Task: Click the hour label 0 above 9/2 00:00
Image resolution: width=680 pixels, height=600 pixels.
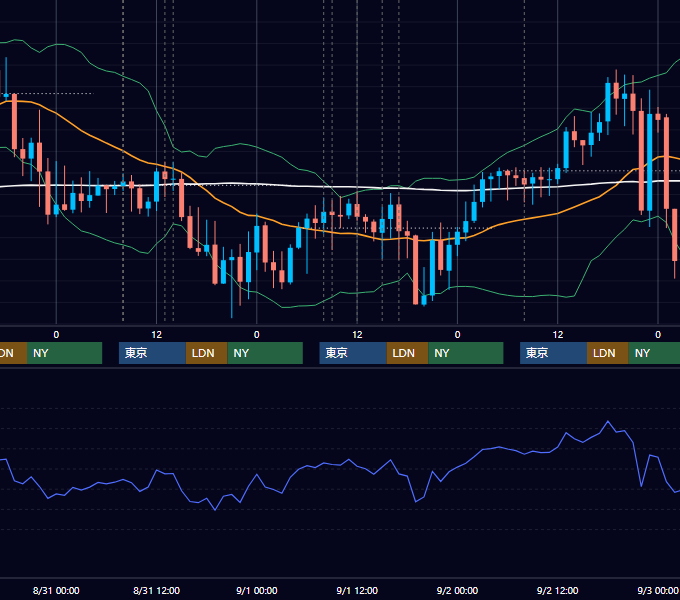Action: click(457, 335)
